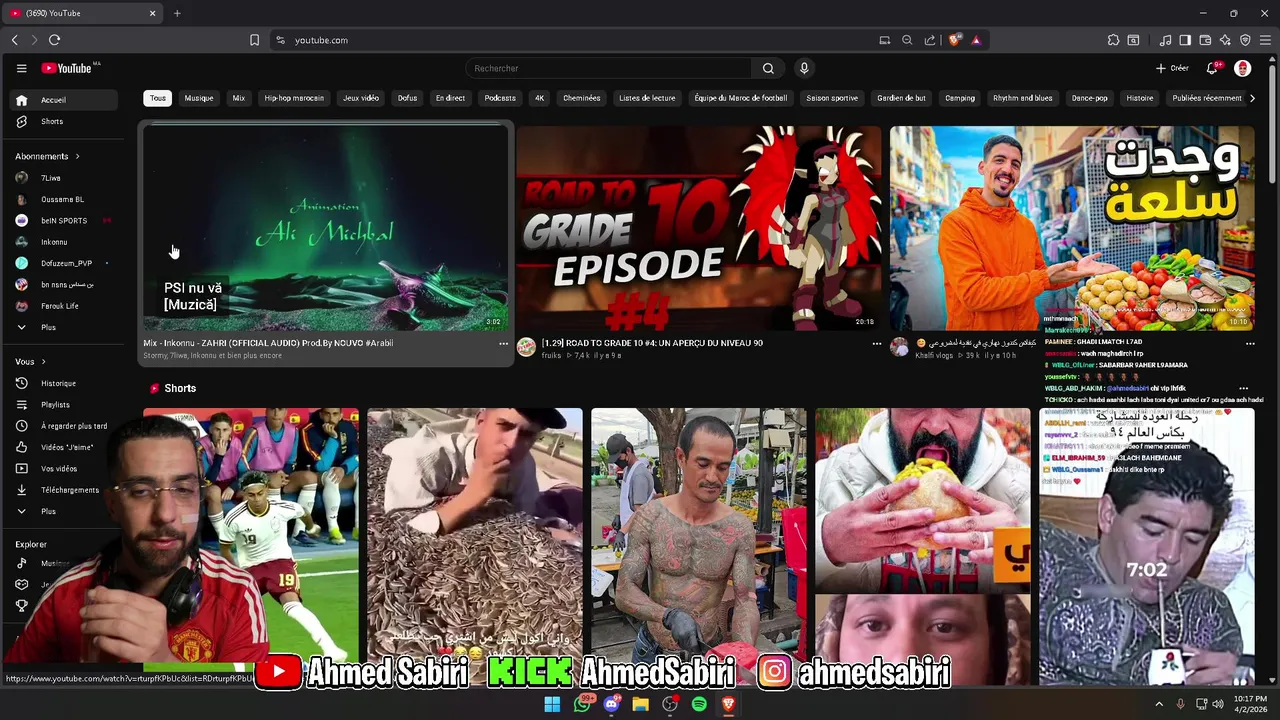
Task: Open Playlists from the sidebar
Action: click(63, 405)
